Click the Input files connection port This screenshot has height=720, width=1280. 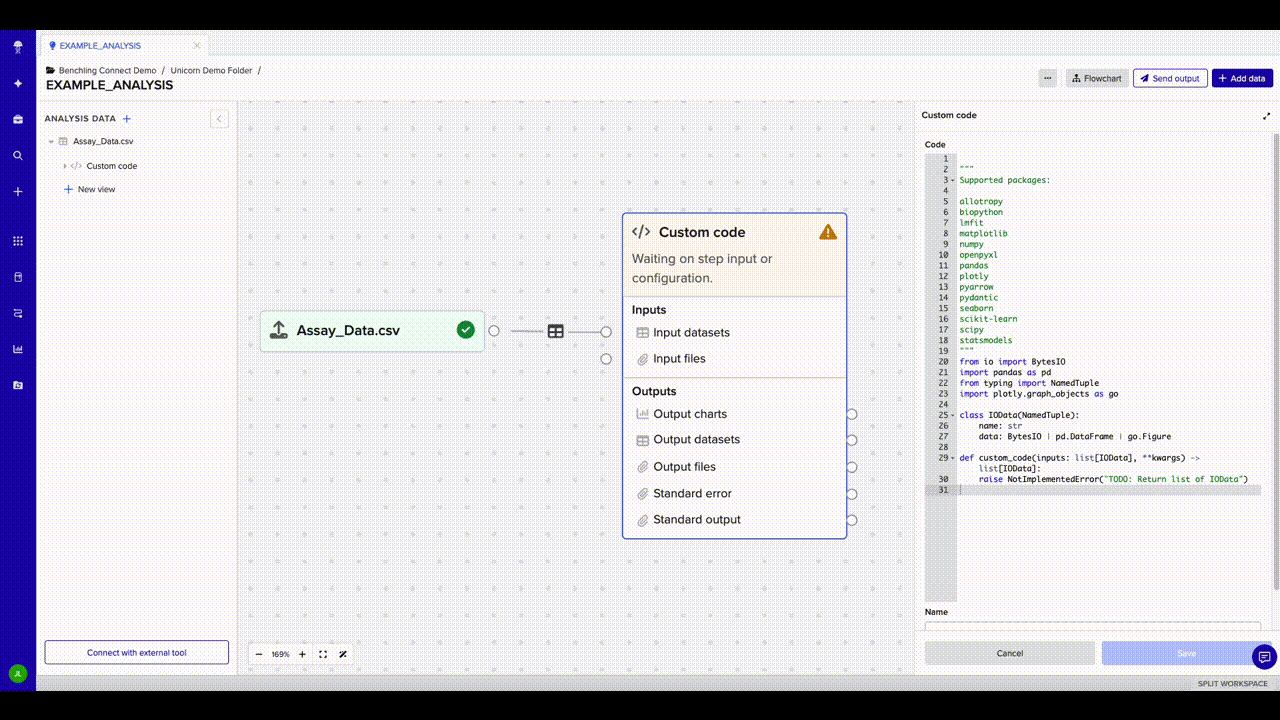(x=606, y=359)
